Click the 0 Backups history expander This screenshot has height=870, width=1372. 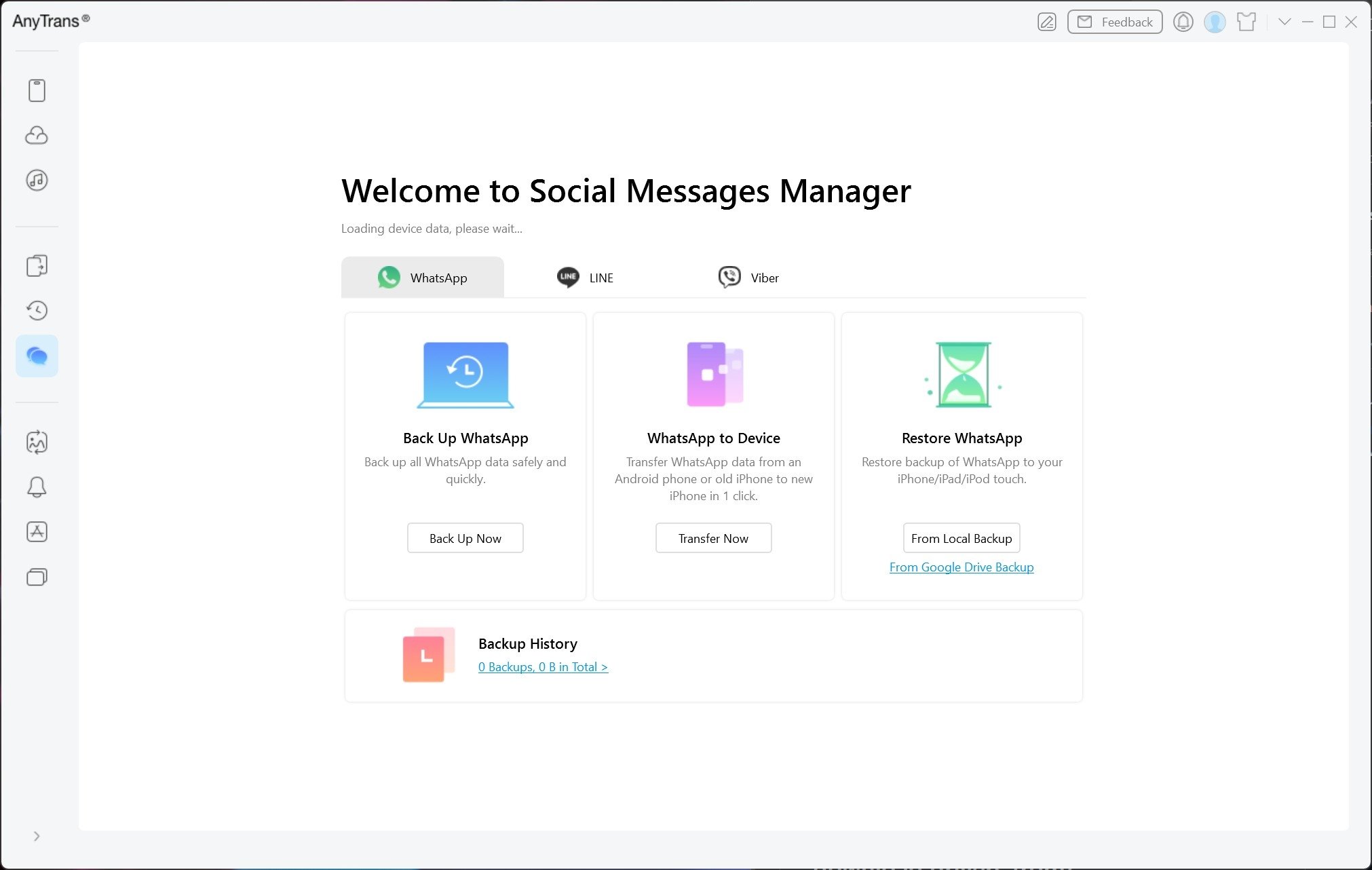click(x=543, y=666)
